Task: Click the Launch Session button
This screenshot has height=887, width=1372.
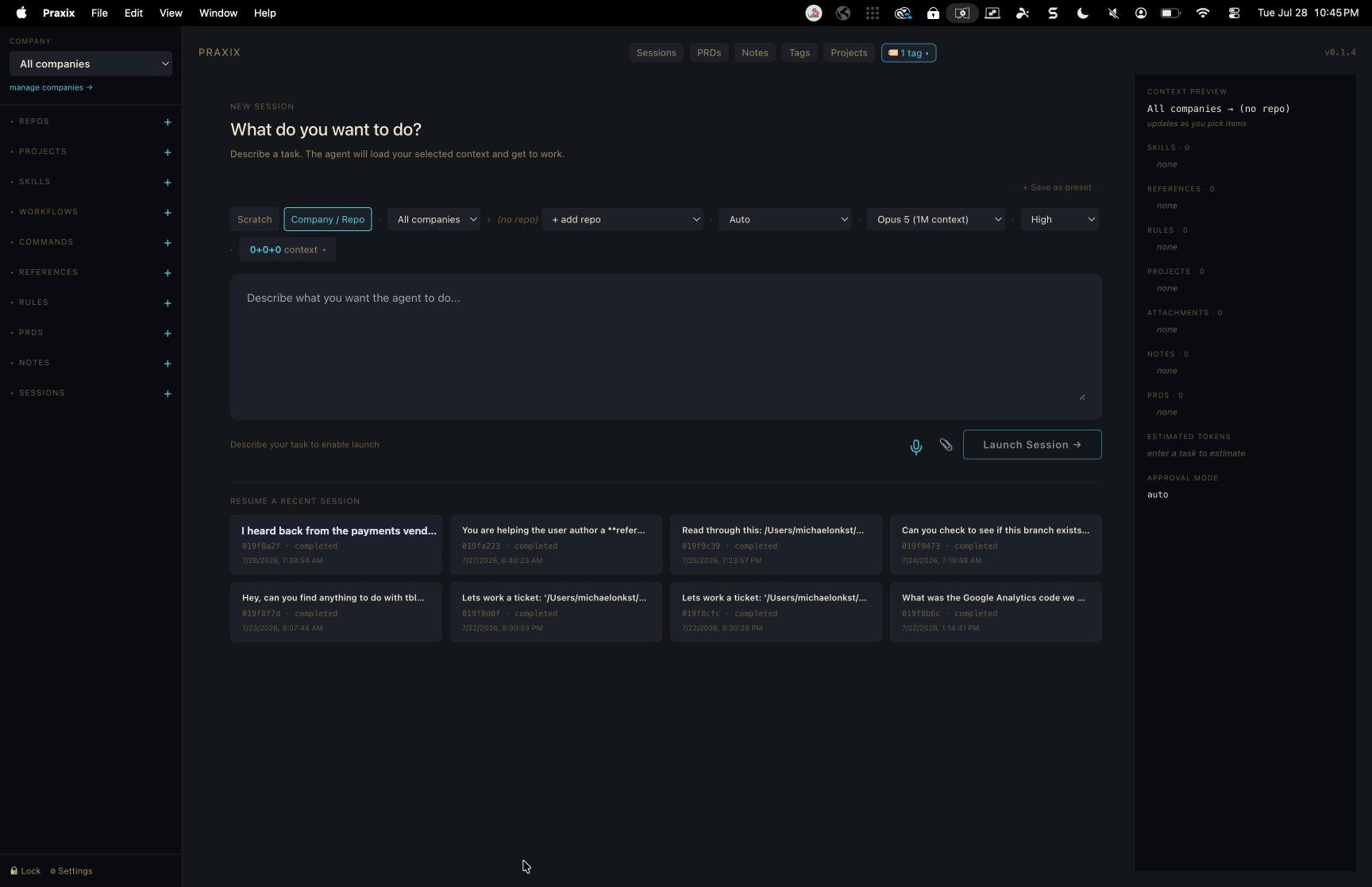Action: click(x=1032, y=445)
